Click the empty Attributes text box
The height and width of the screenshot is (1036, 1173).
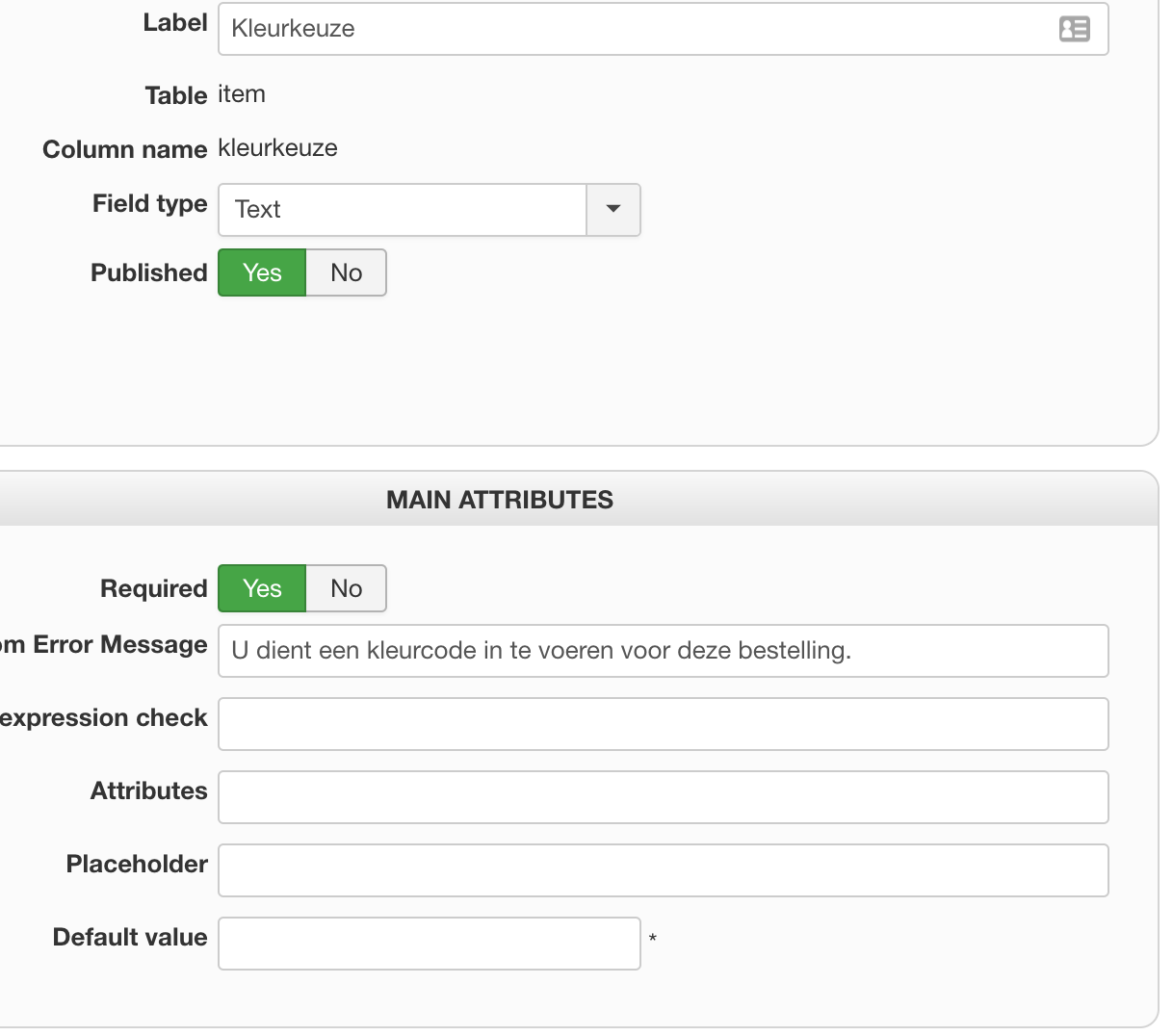663,797
